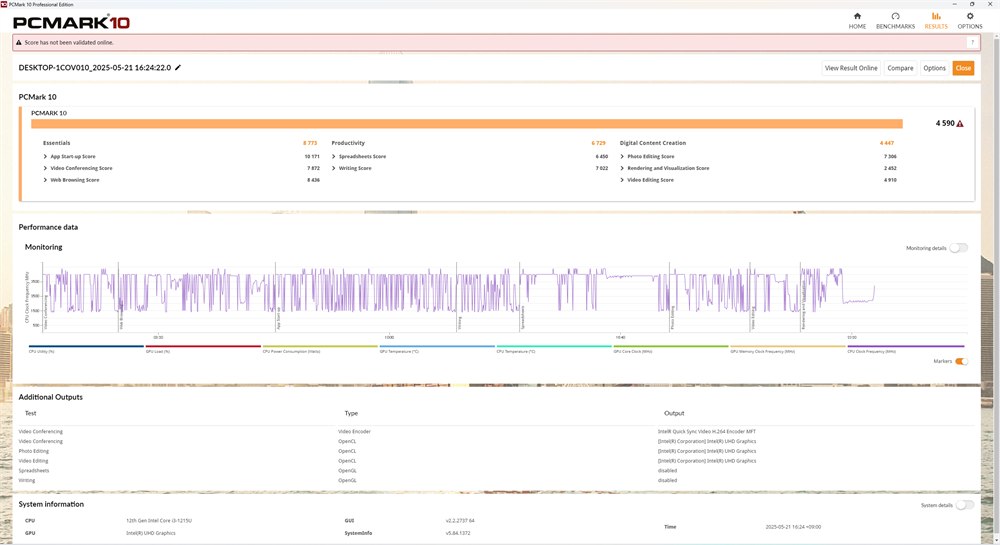
Task: Expand the Video Conferencing Score row
Action: (45, 168)
